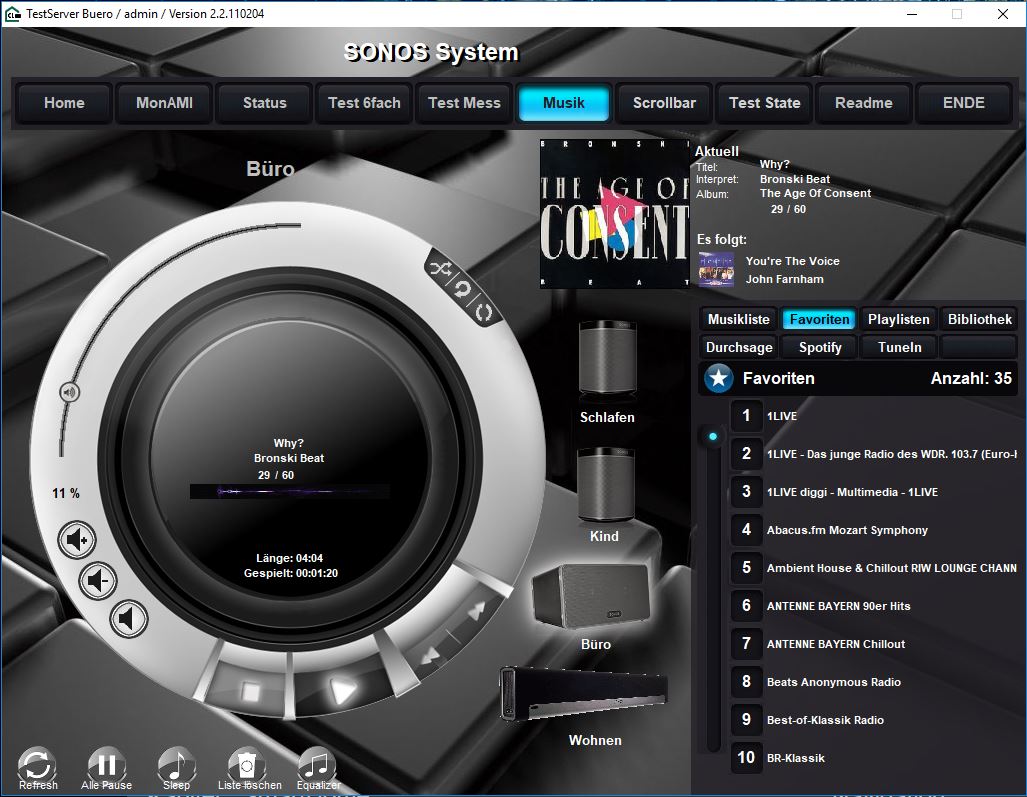The width and height of the screenshot is (1027, 797).
Task: Click the ENDE button
Action: click(x=963, y=103)
